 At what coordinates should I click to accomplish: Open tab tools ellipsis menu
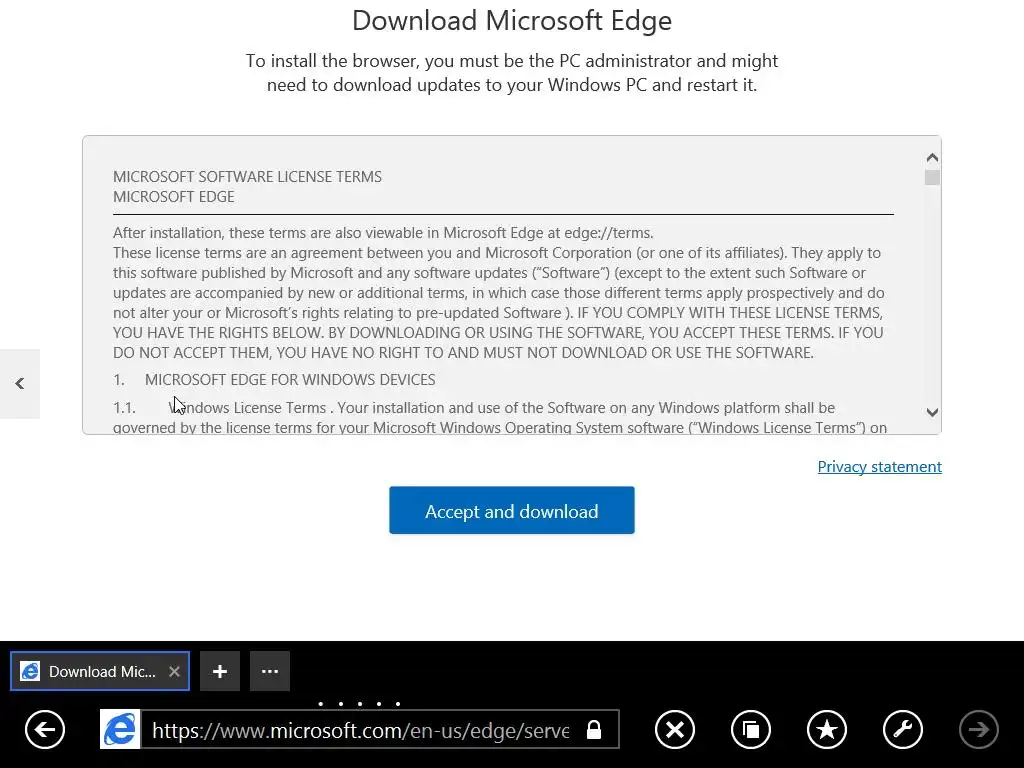[270, 671]
